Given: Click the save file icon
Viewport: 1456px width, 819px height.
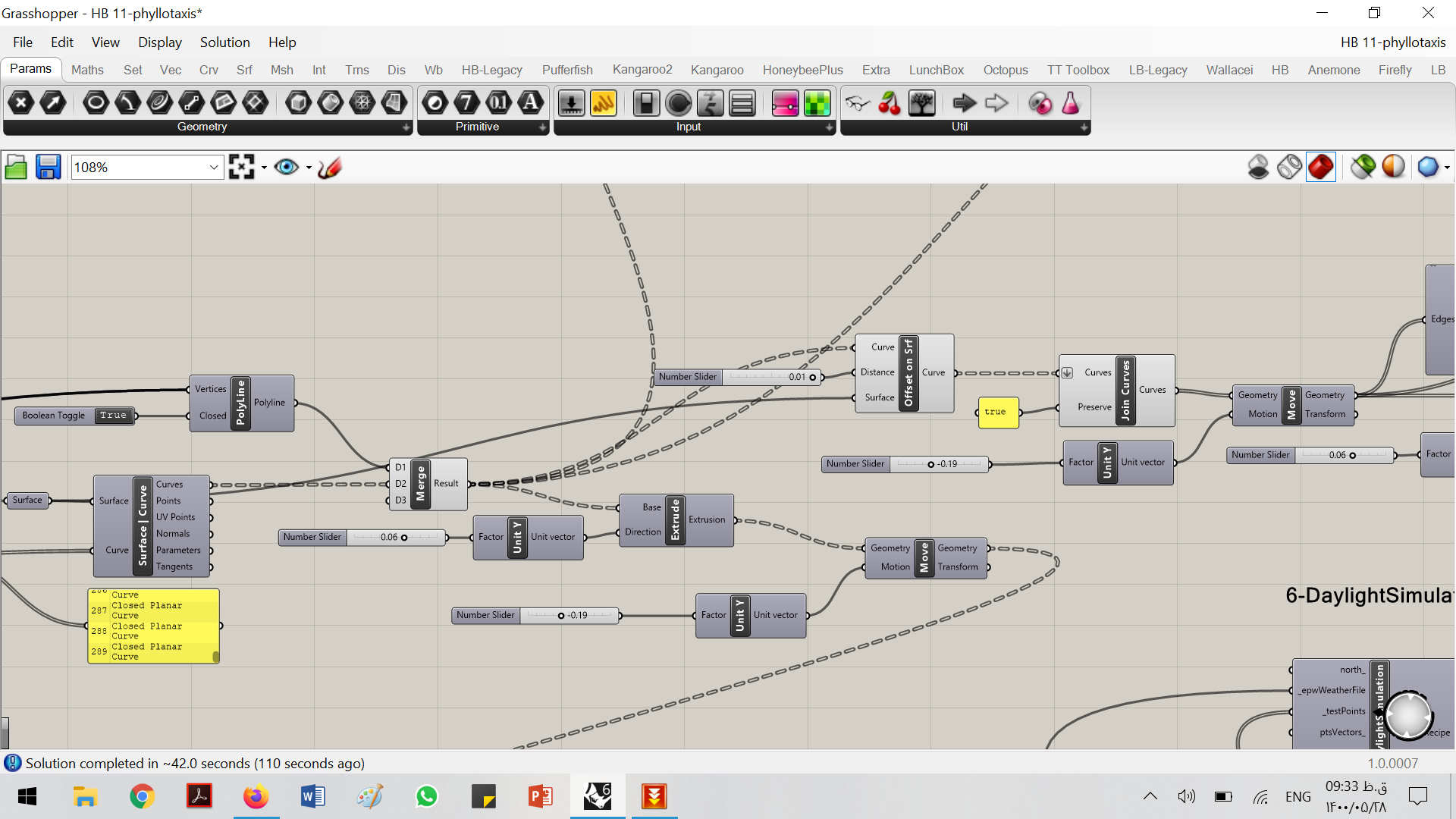Looking at the screenshot, I should coord(48,167).
